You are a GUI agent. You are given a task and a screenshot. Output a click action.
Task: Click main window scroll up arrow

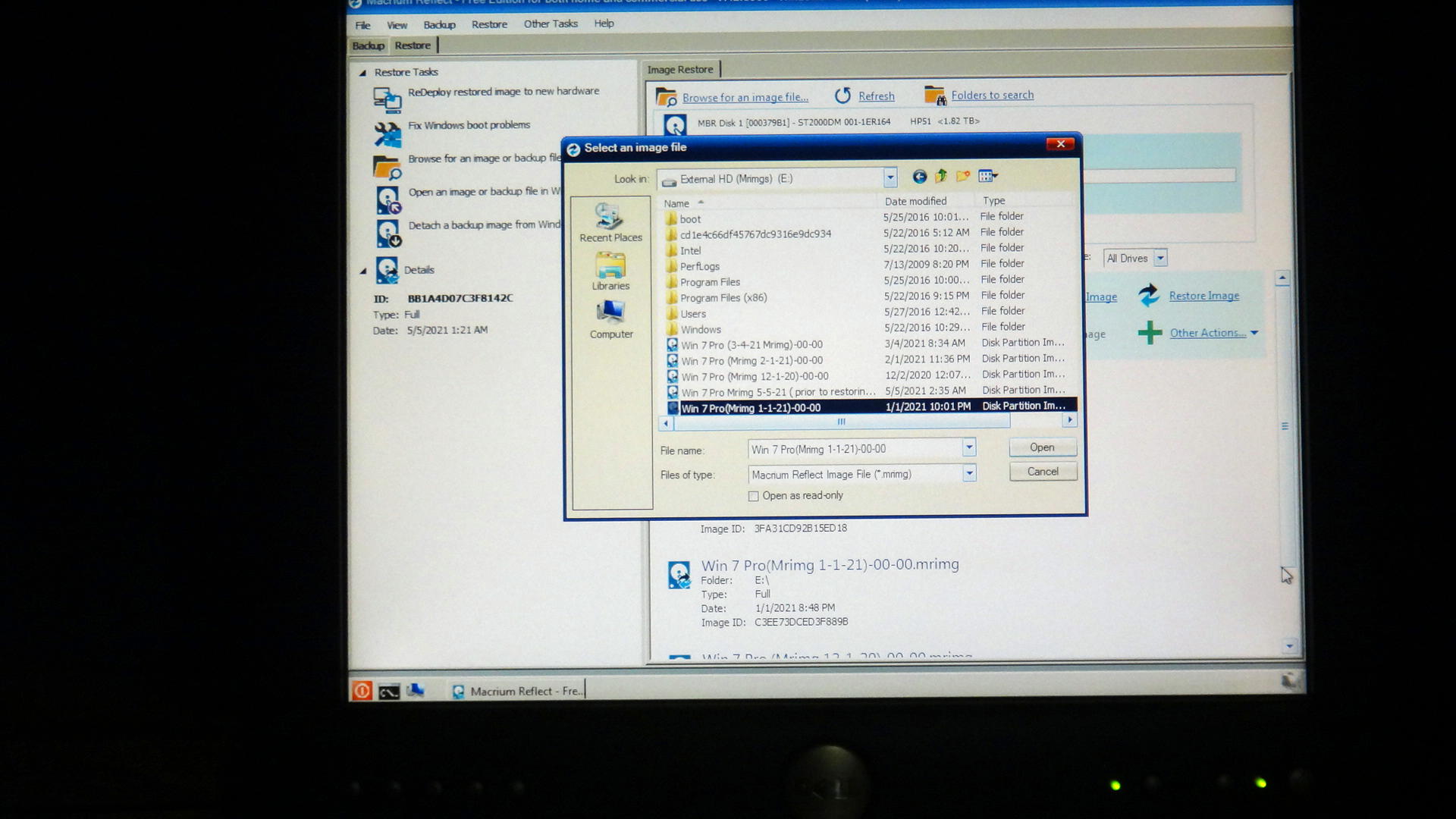[x=1282, y=278]
